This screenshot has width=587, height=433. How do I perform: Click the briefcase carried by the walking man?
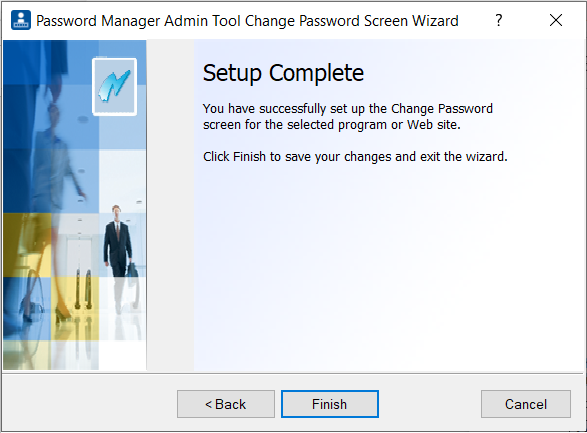click(x=132, y=270)
